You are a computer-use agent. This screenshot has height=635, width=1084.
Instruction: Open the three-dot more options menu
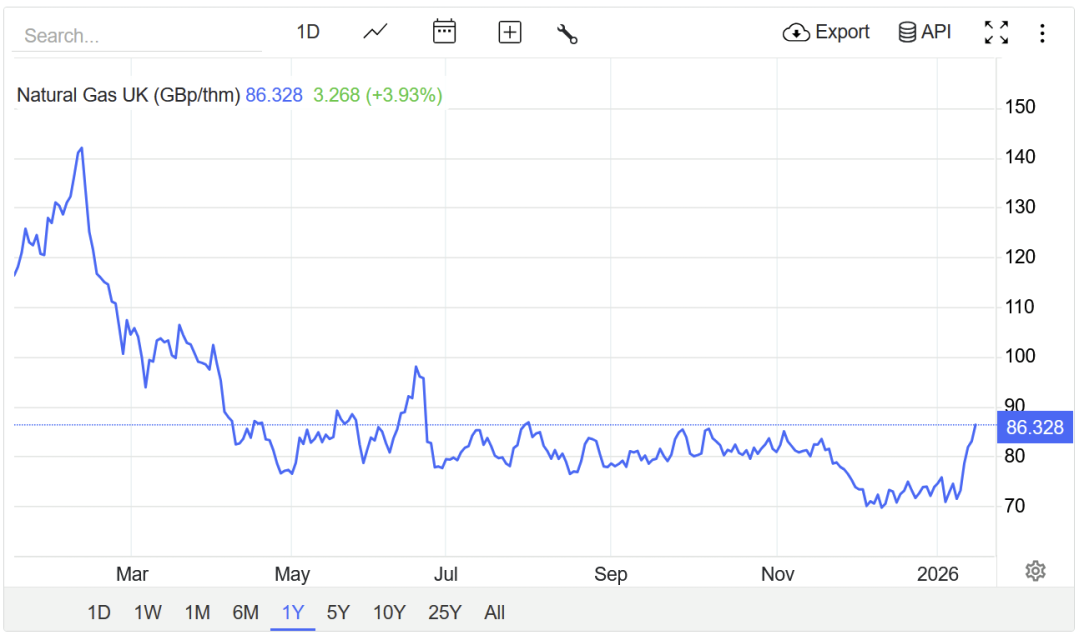tap(1042, 33)
